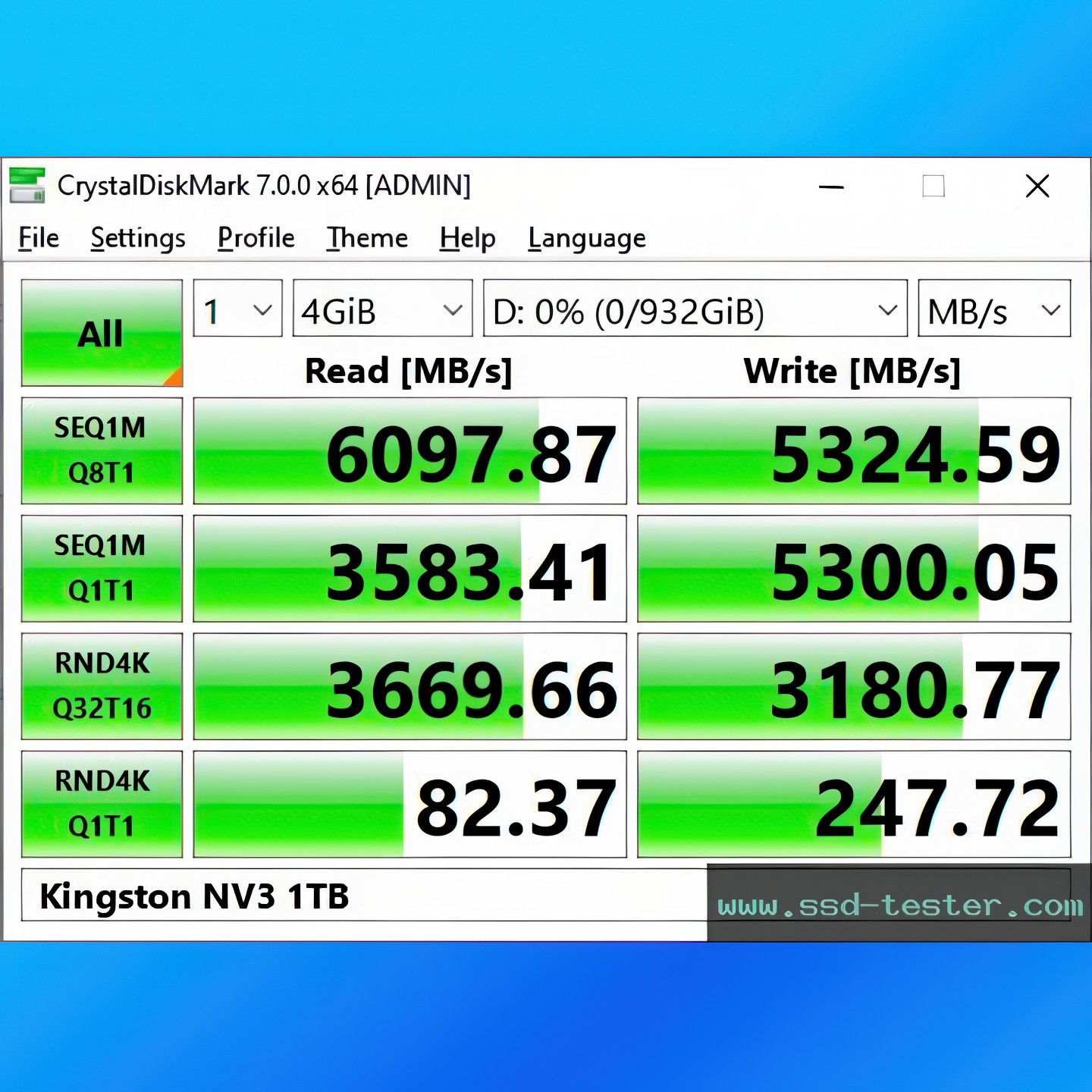This screenshot has height=1092, width=1092.
Task: Start the SEQ1M Q1T1 test
Action: 102,568
